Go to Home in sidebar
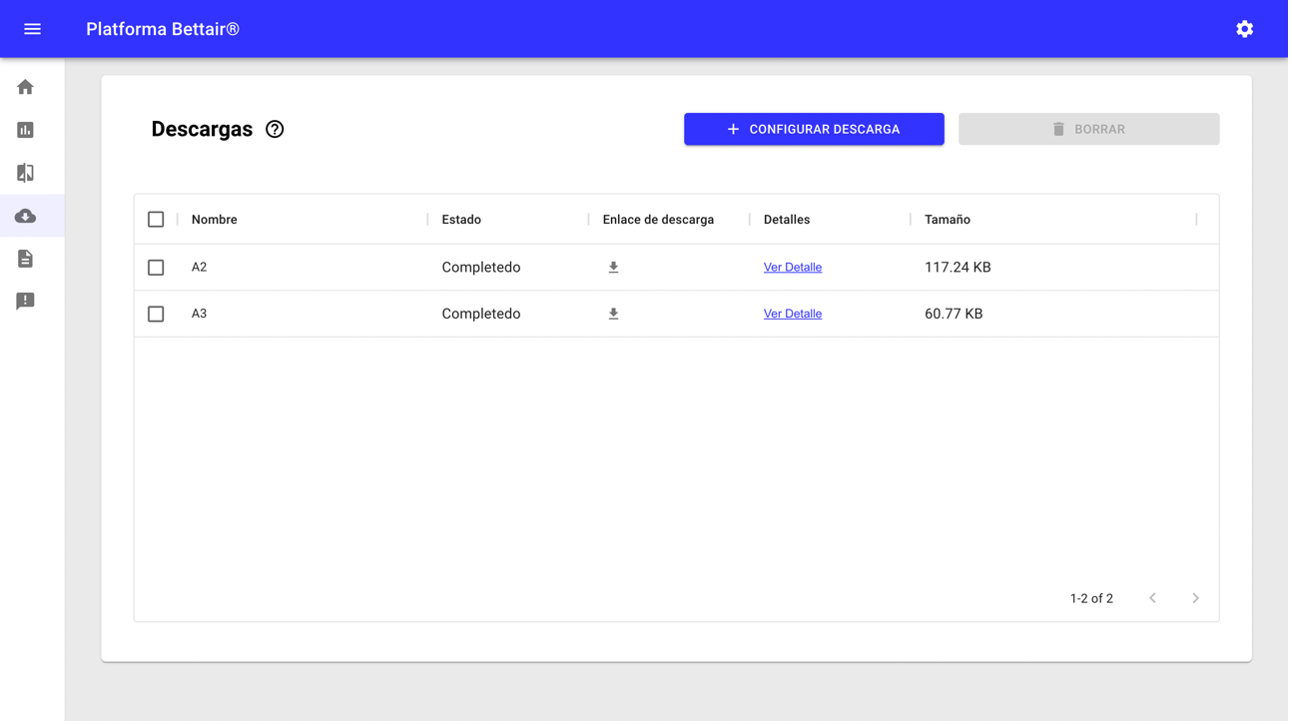Image resolution: width=1292 pixels, height=724 pixels. point(26,87)
